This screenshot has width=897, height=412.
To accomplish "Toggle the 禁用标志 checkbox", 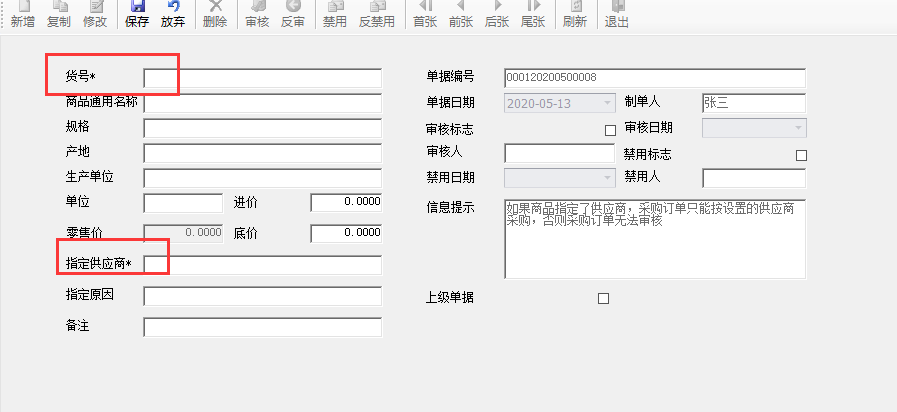I will click(x=801, y=155).
